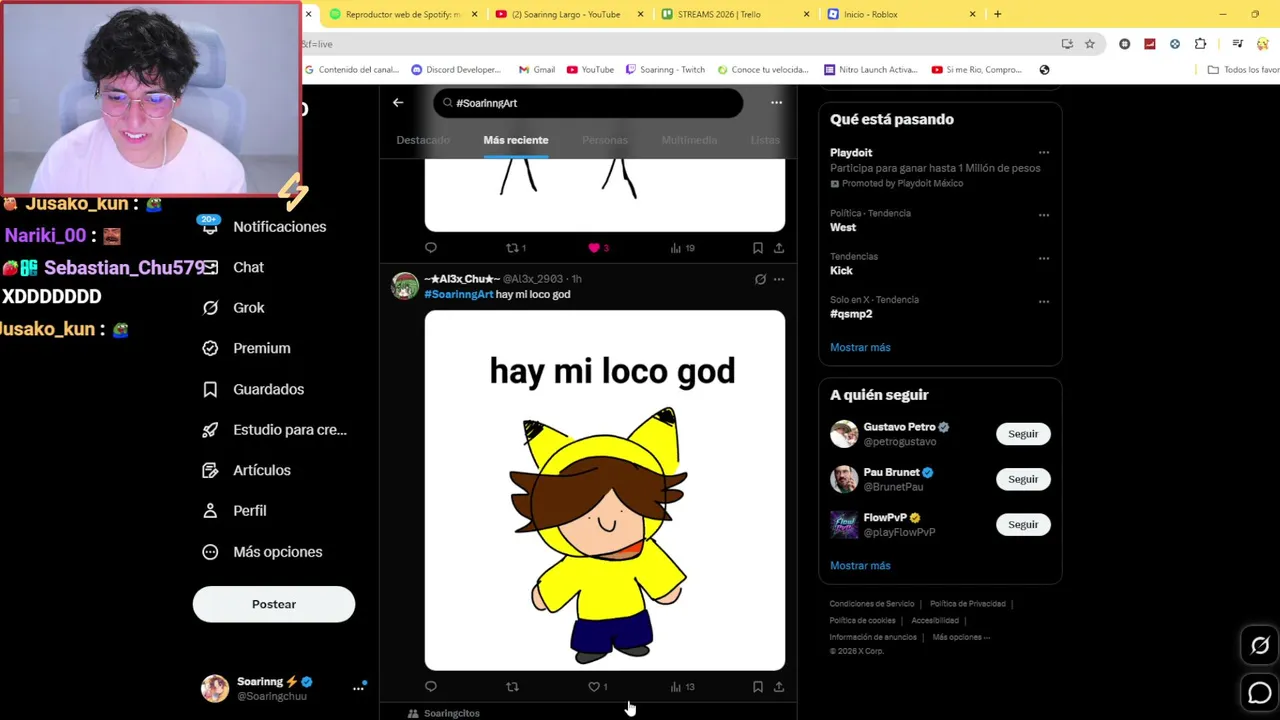The width and height of the screenshot is (1280, 720).
Task: Open floating messages chat button
Action: coord(1260,692)
